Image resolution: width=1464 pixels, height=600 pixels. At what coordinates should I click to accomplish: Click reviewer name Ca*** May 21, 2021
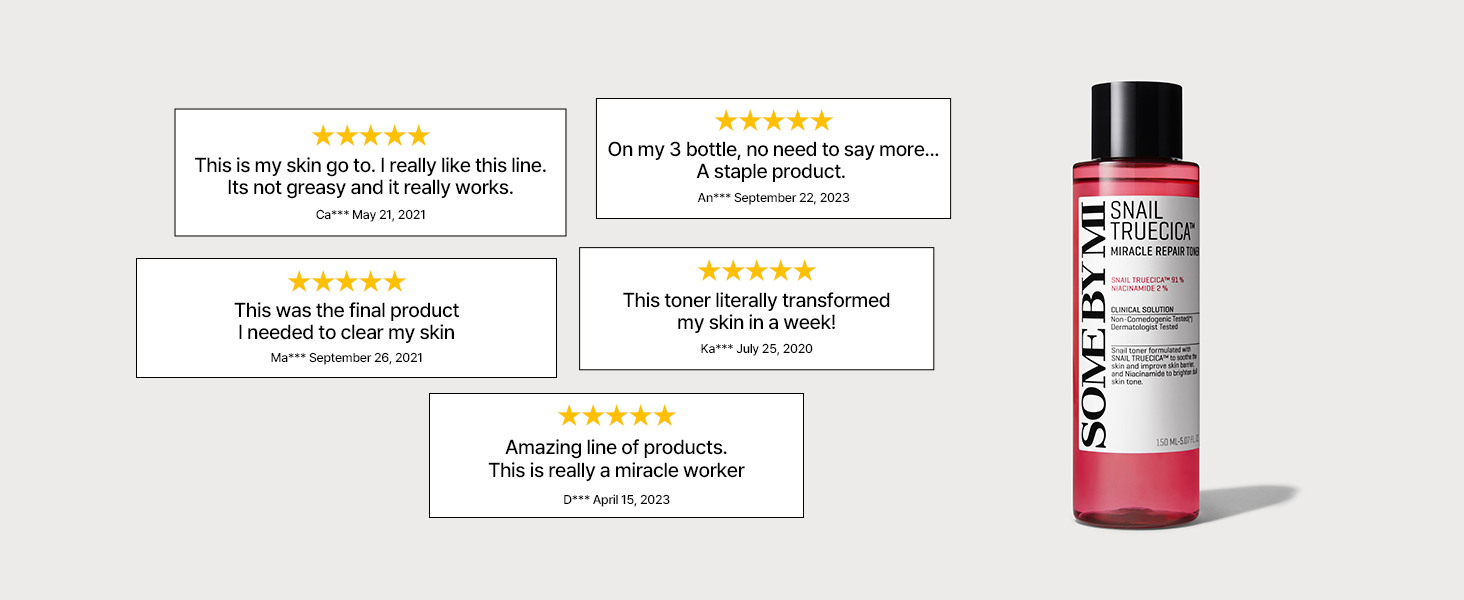[370, 215]
